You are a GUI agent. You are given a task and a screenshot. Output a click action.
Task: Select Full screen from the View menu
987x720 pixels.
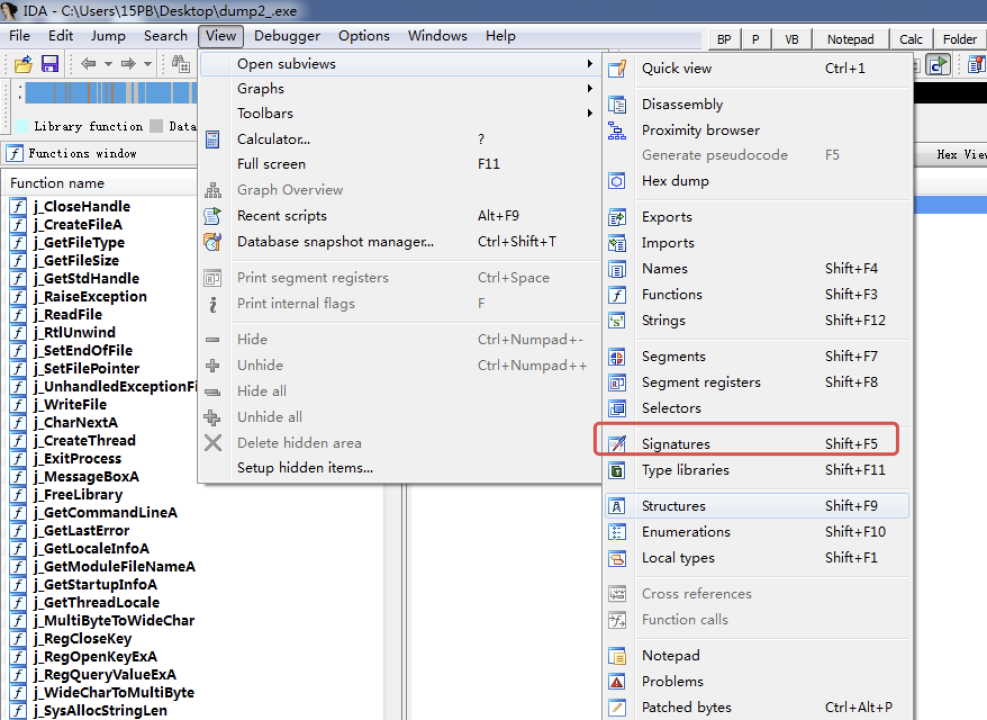271,164
